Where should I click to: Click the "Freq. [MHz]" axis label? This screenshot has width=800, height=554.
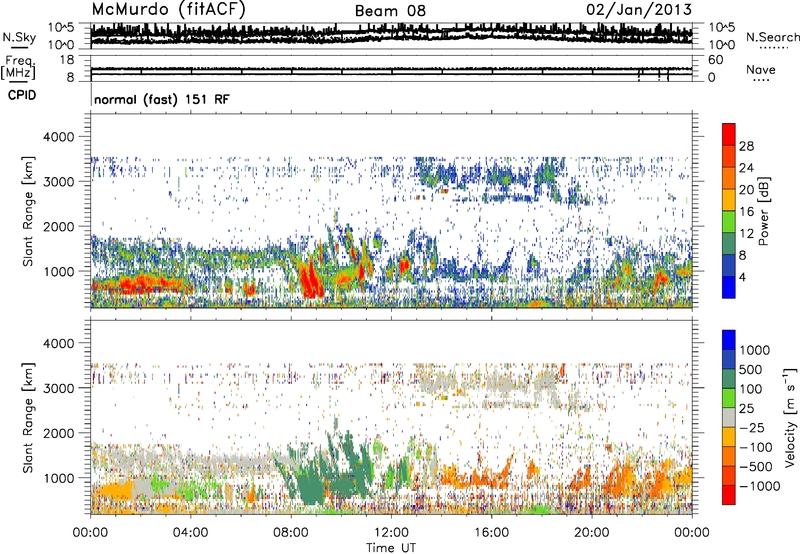point(18,67)
